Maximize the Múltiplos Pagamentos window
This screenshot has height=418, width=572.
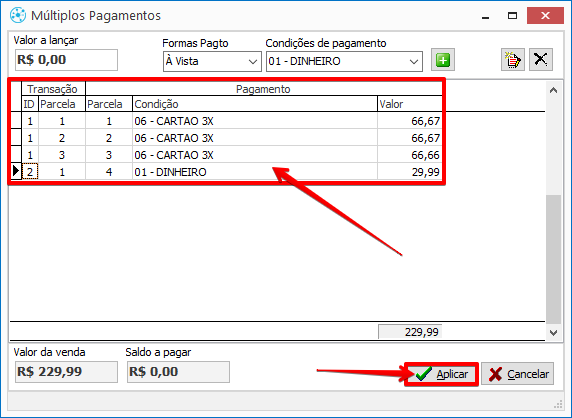coord(513,16)
